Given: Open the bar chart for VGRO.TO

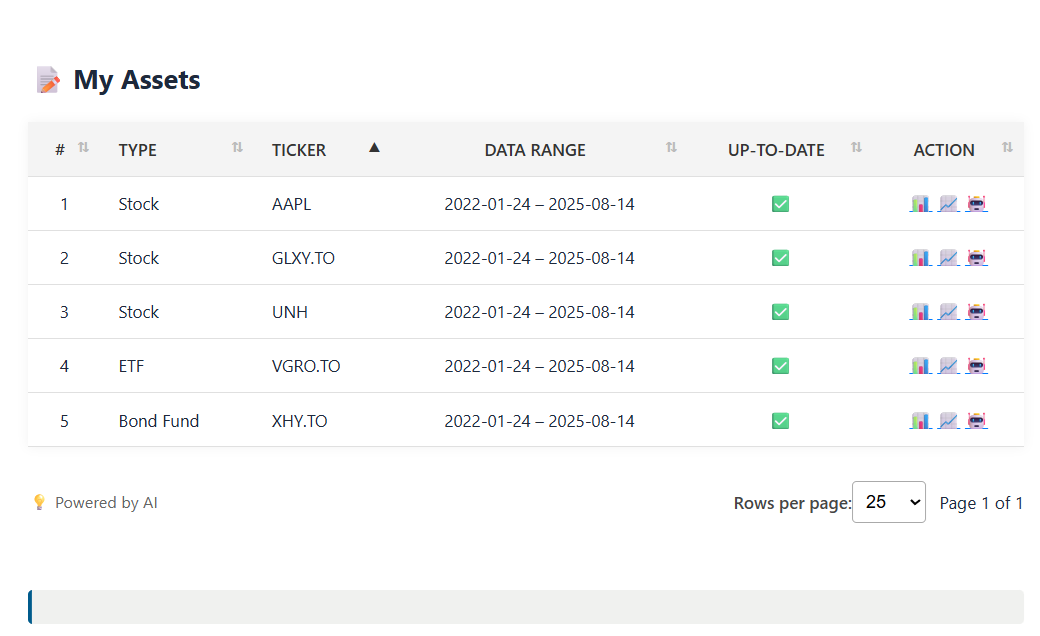Looking at the screenshot, I should [x=920, y=366].
